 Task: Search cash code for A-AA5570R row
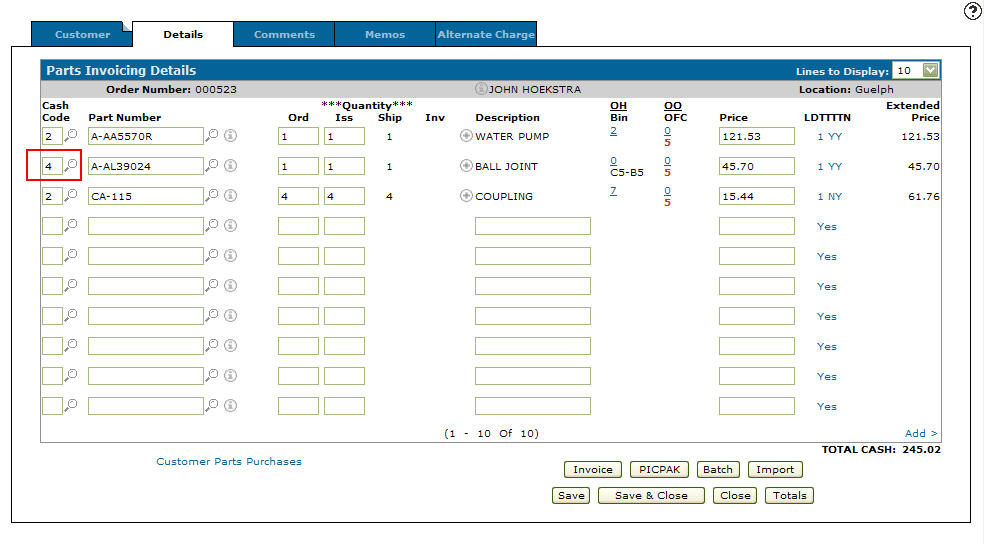click(x=72, y=135)
